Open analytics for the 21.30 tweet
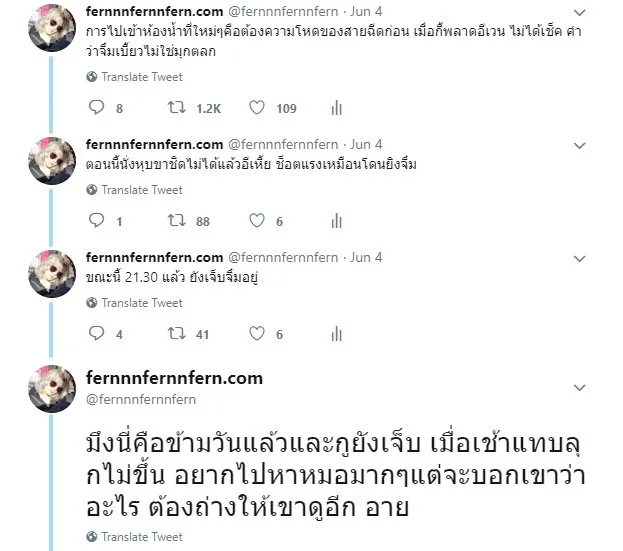 (x=337, y=334)
